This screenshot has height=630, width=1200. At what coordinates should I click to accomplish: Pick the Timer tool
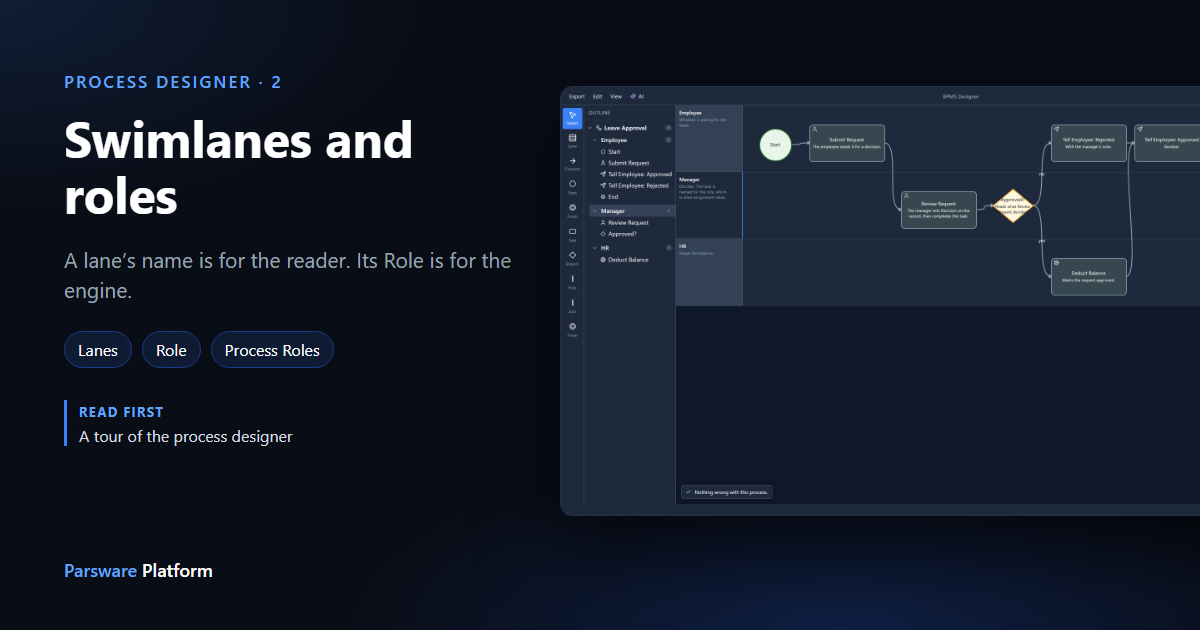[572, 330]
